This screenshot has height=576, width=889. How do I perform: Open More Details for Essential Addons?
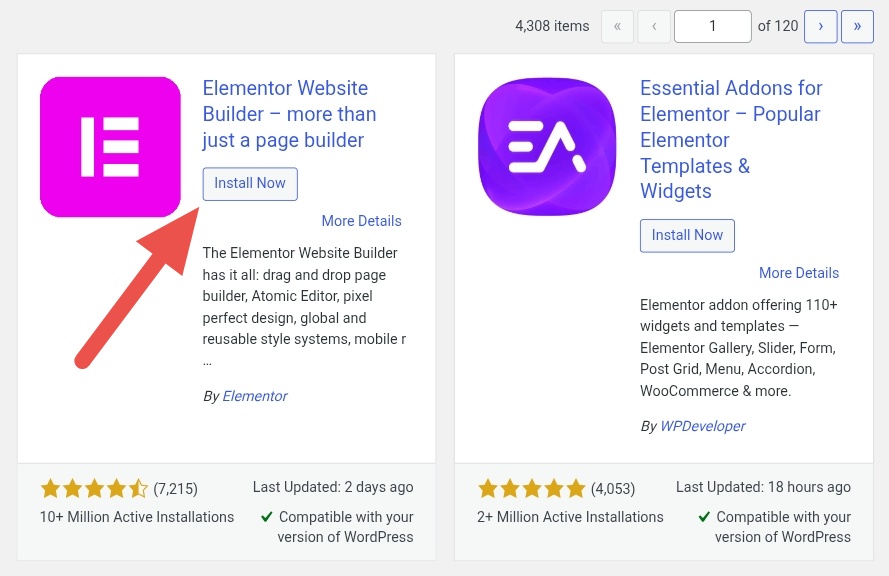coord(799,273)
